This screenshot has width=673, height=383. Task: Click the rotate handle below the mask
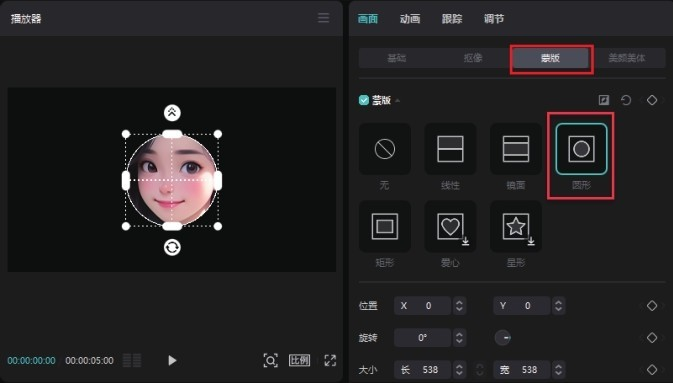(172, 247)
